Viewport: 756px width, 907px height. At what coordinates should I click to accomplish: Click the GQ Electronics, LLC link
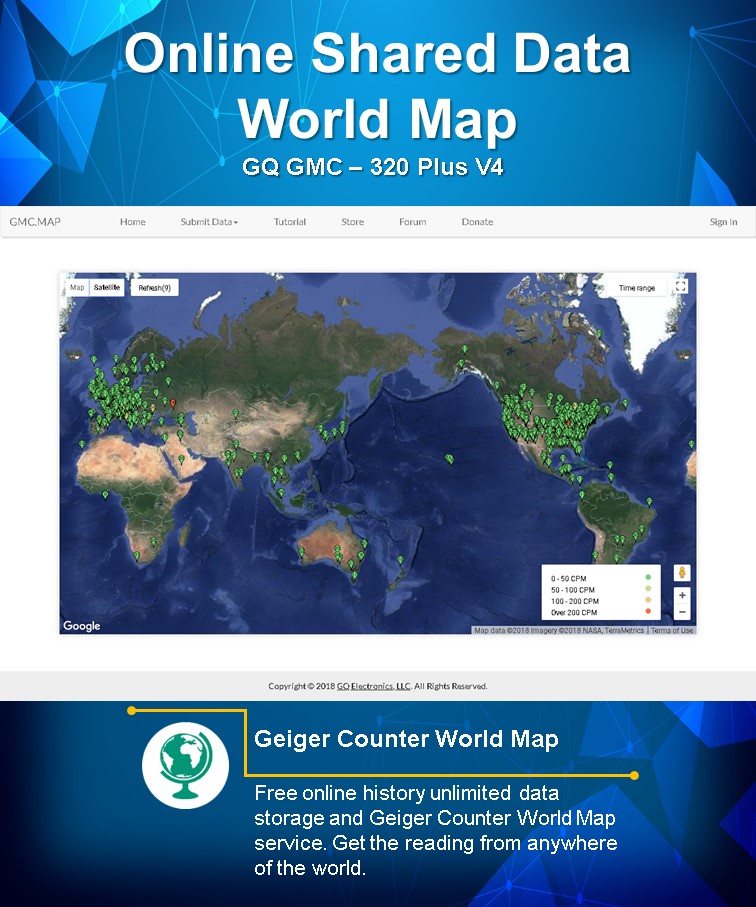pyautogui.click(x=374, y=686)
